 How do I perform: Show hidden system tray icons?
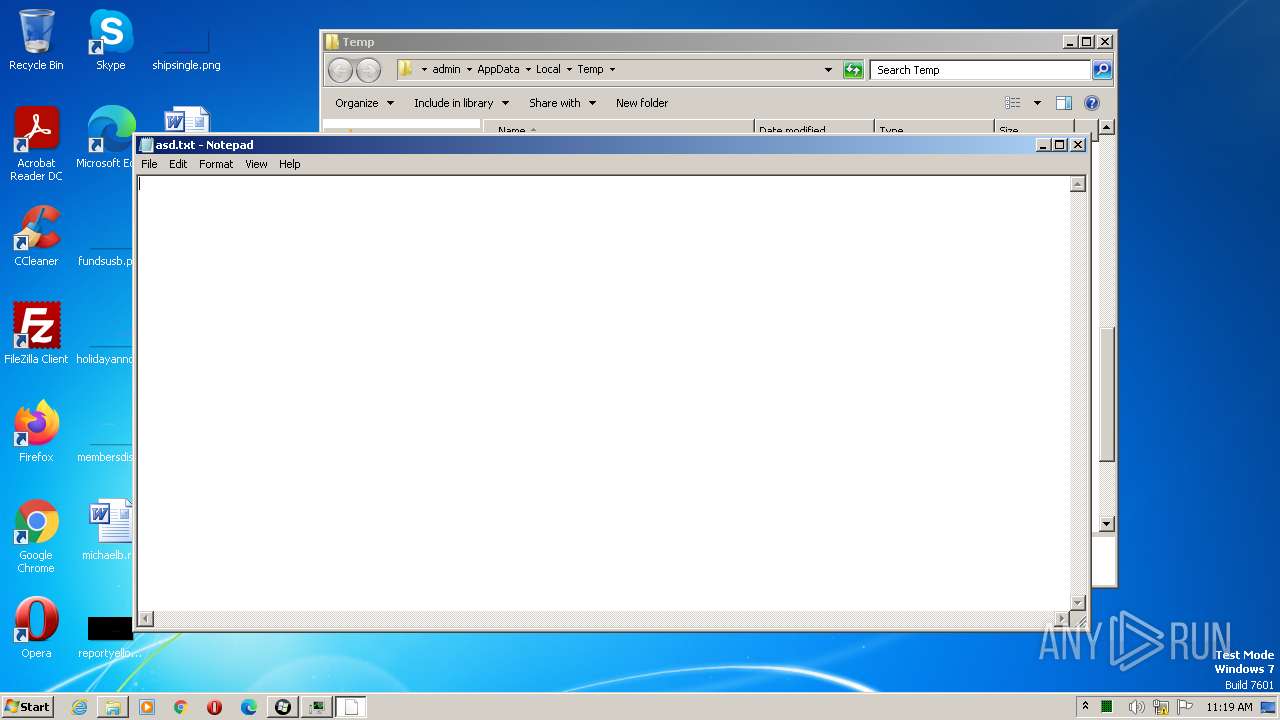[x=1085, y=707]
